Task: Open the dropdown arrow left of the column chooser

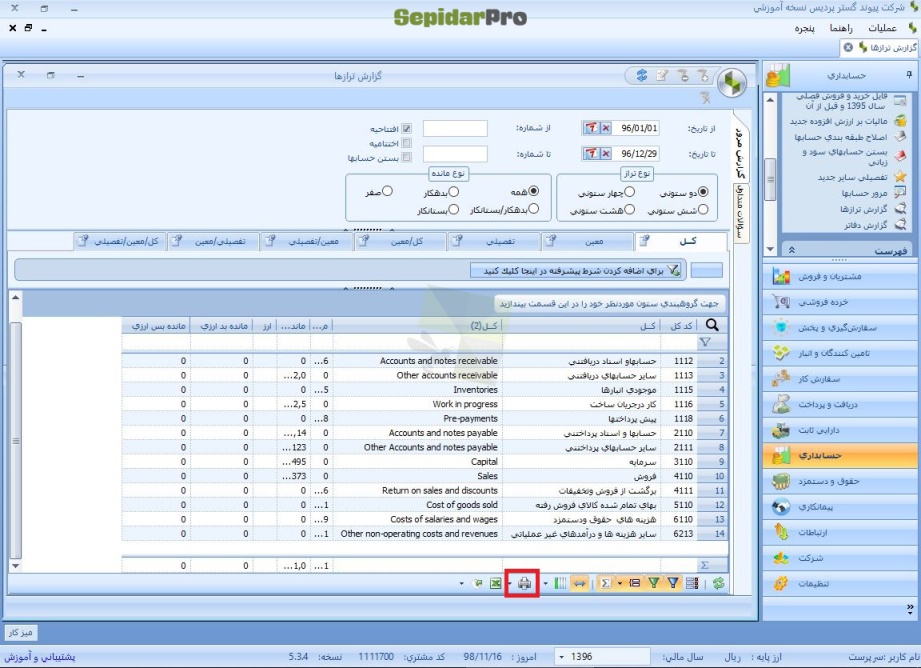Action: point(546,583)
